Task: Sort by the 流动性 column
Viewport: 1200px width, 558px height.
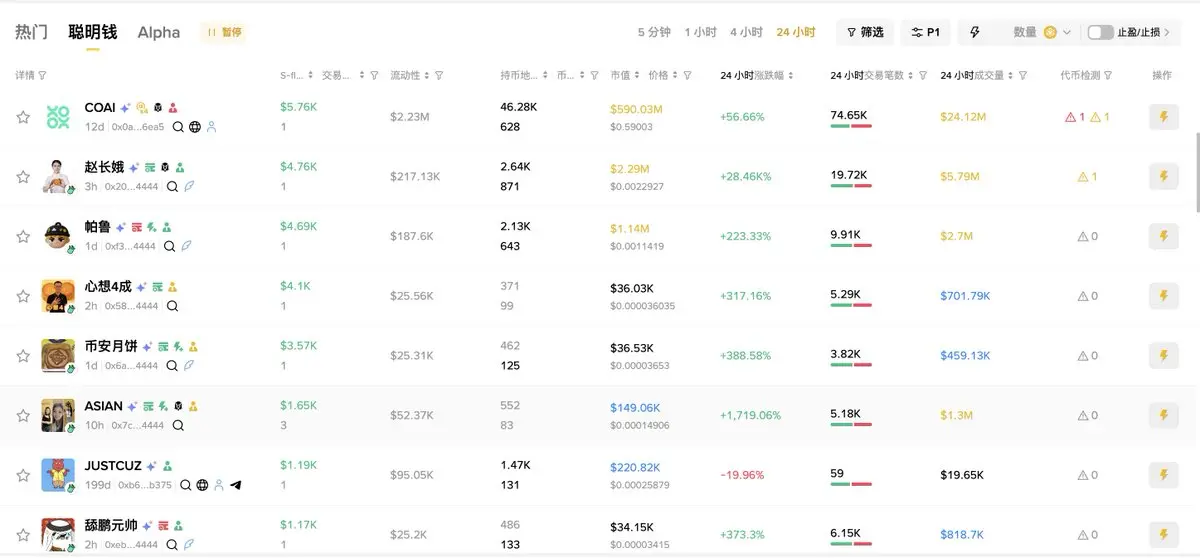Action: click(427, 76)
